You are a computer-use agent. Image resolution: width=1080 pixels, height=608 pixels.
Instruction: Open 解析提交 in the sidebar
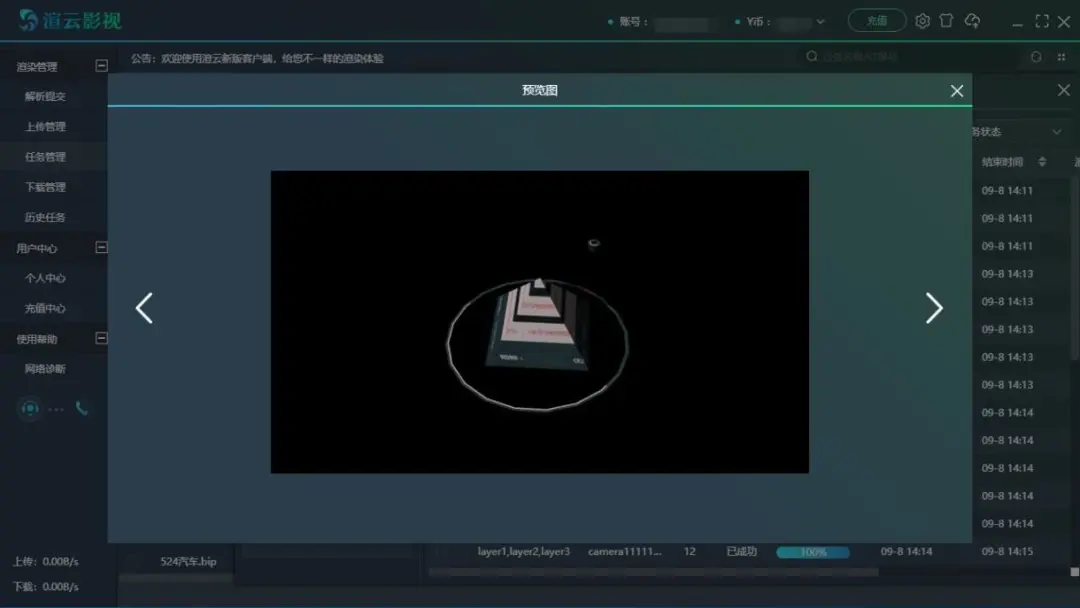click(45, 97)
